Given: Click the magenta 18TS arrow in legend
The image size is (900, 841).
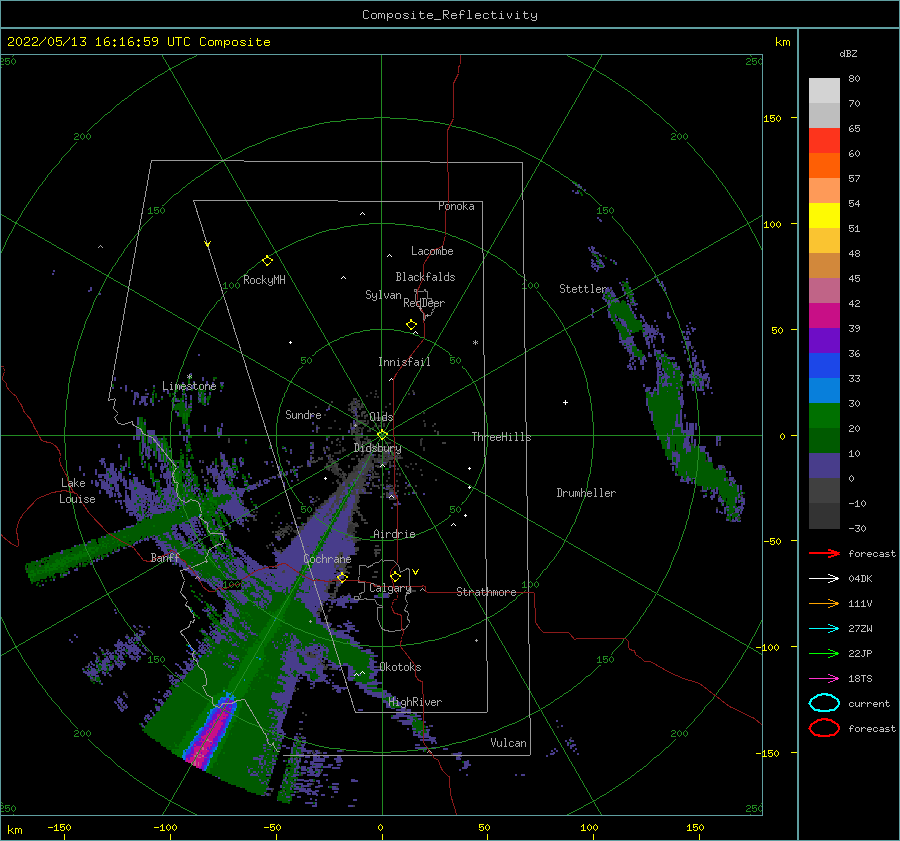Looking at the screenshot, I should click(824, 679).
